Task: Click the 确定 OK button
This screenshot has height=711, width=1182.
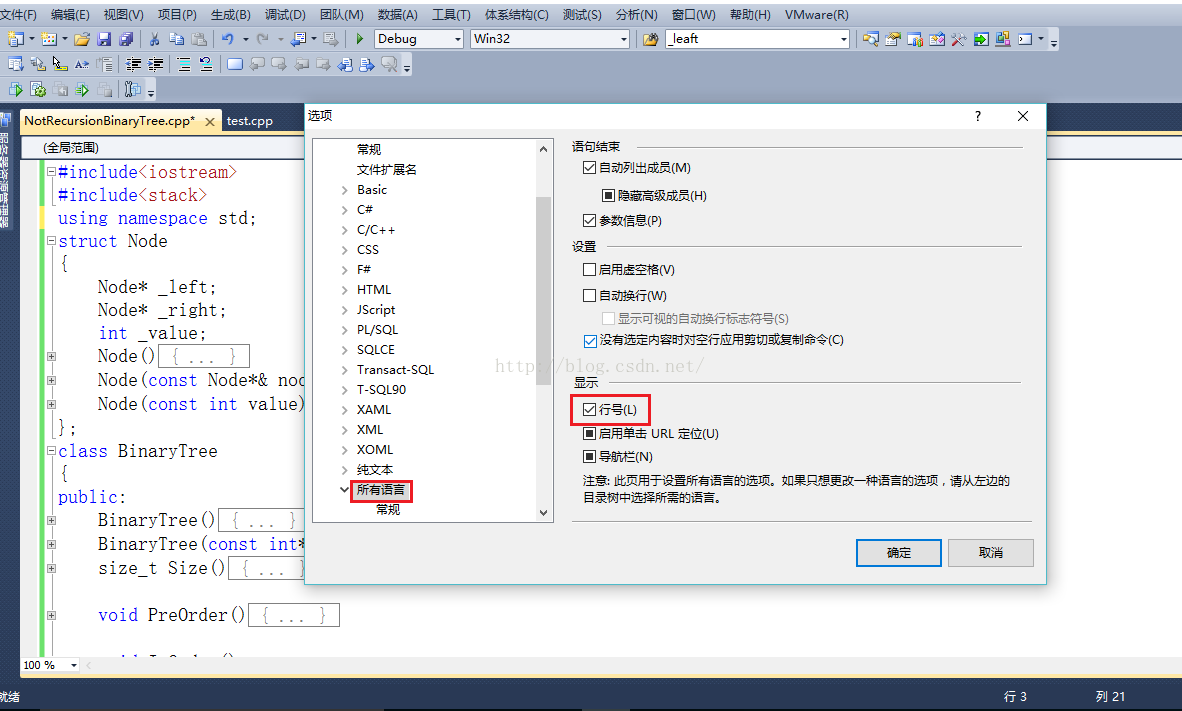Action: coord(899,553)
